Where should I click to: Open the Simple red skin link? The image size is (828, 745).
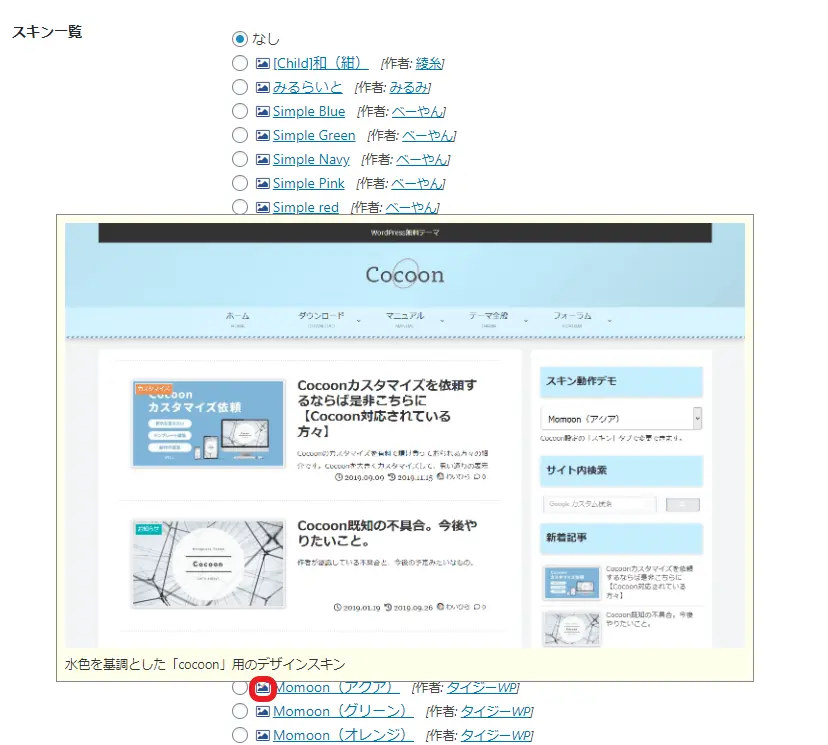point(306,208)
